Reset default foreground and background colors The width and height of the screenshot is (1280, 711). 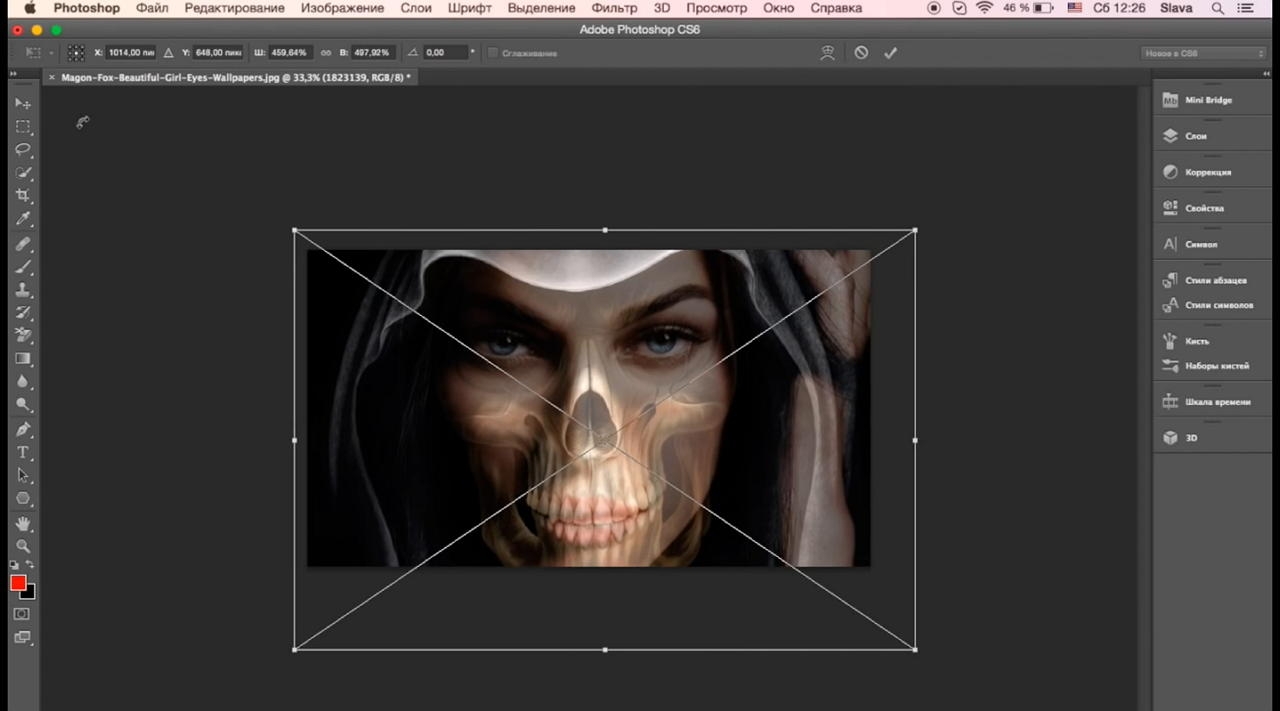tap(14, 566)
